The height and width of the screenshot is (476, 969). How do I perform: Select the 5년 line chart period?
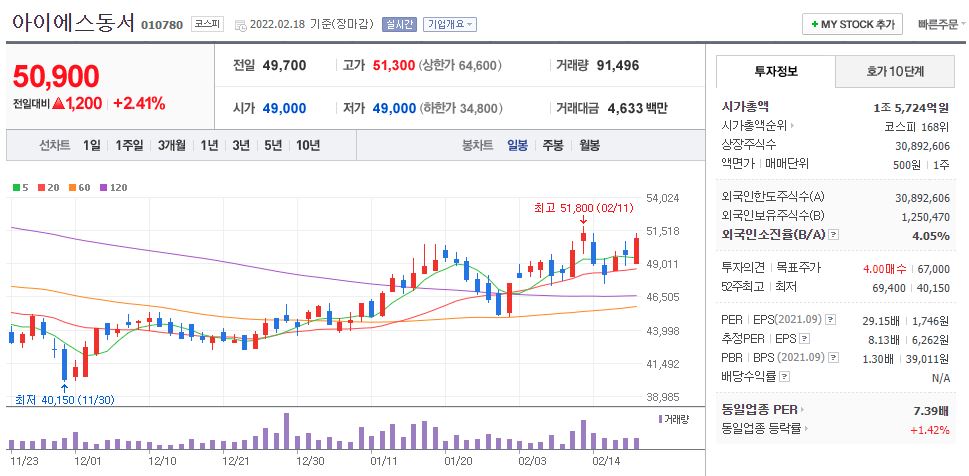273,146
